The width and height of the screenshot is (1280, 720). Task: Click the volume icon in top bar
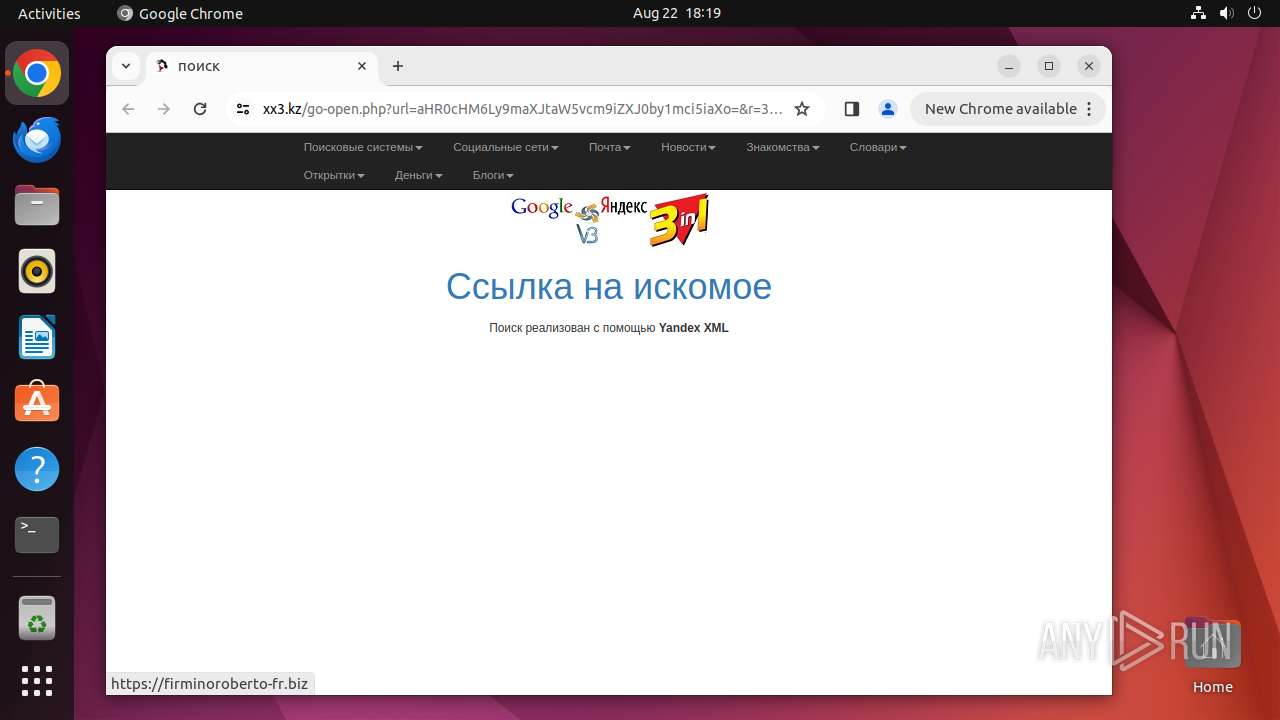[1226, 13]
